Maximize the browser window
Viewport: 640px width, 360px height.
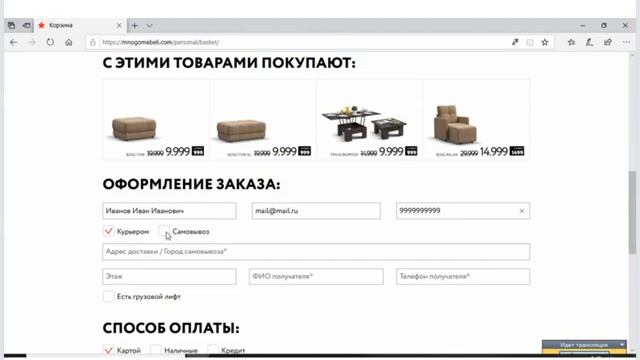point(604,25)
